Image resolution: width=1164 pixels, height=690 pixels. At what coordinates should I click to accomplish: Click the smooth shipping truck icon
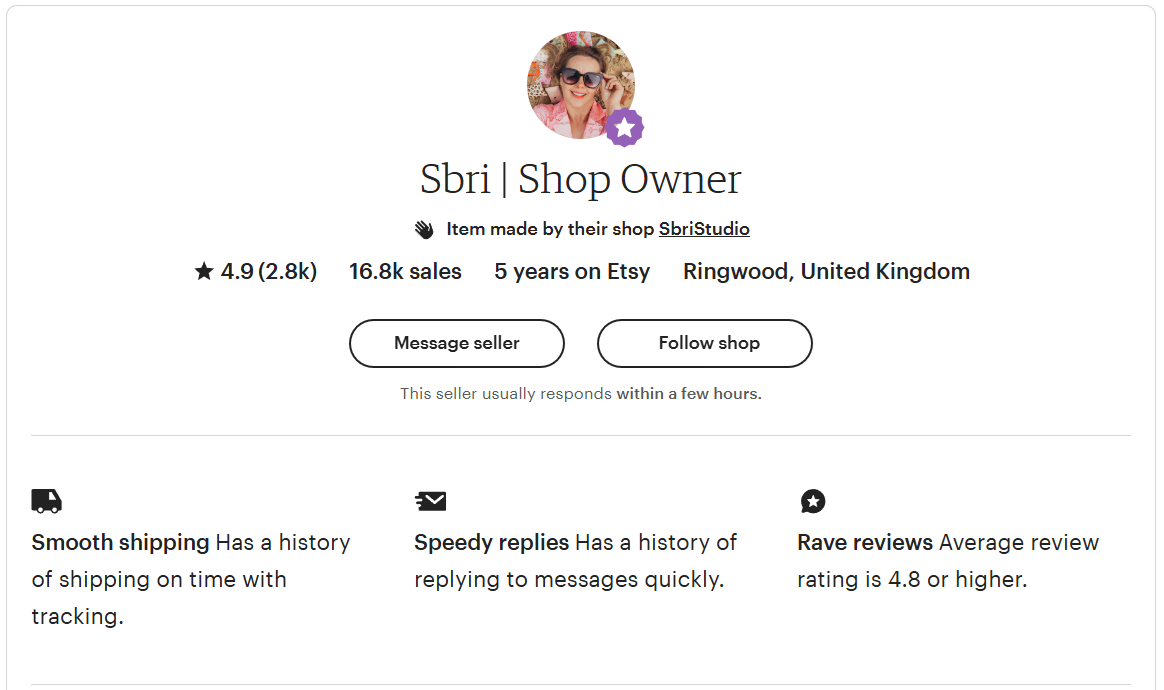click(x=47, y=501)
